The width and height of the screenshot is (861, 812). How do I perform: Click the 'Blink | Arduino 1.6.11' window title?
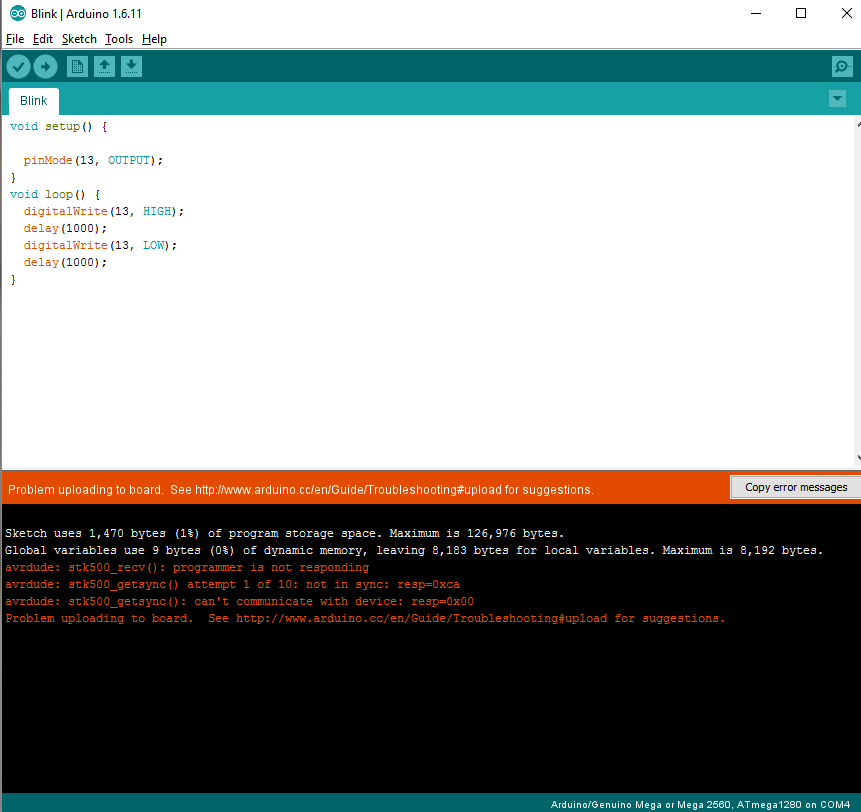pos(86,14)
